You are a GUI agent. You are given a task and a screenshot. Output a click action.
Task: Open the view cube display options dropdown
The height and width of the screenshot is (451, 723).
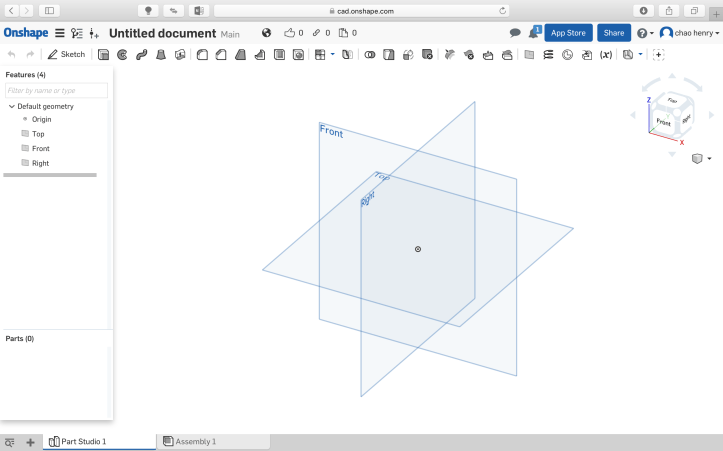coord(701,158)
